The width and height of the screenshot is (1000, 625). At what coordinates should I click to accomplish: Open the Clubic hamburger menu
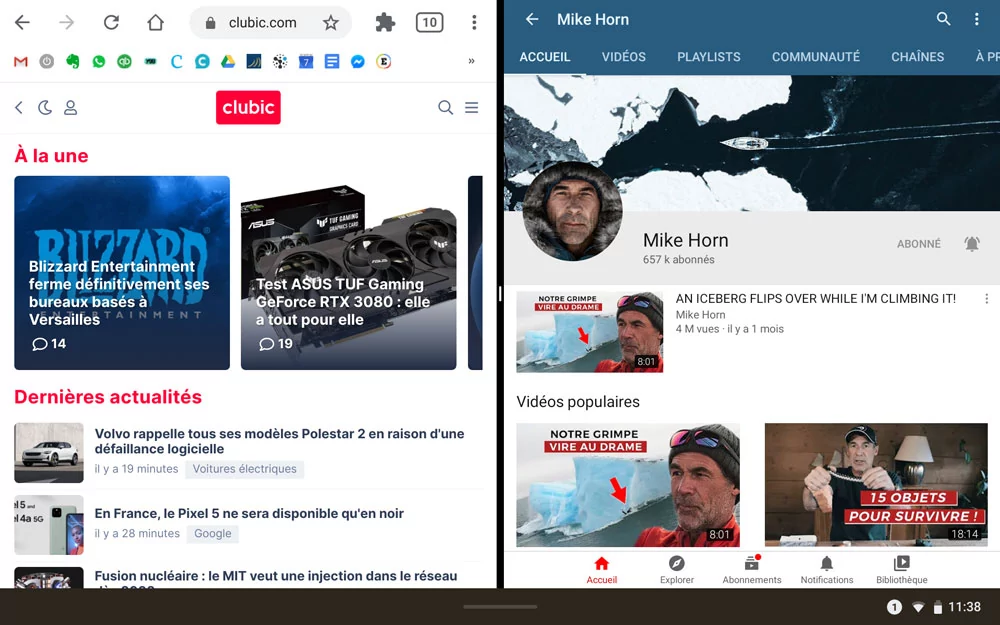point(471,108)
